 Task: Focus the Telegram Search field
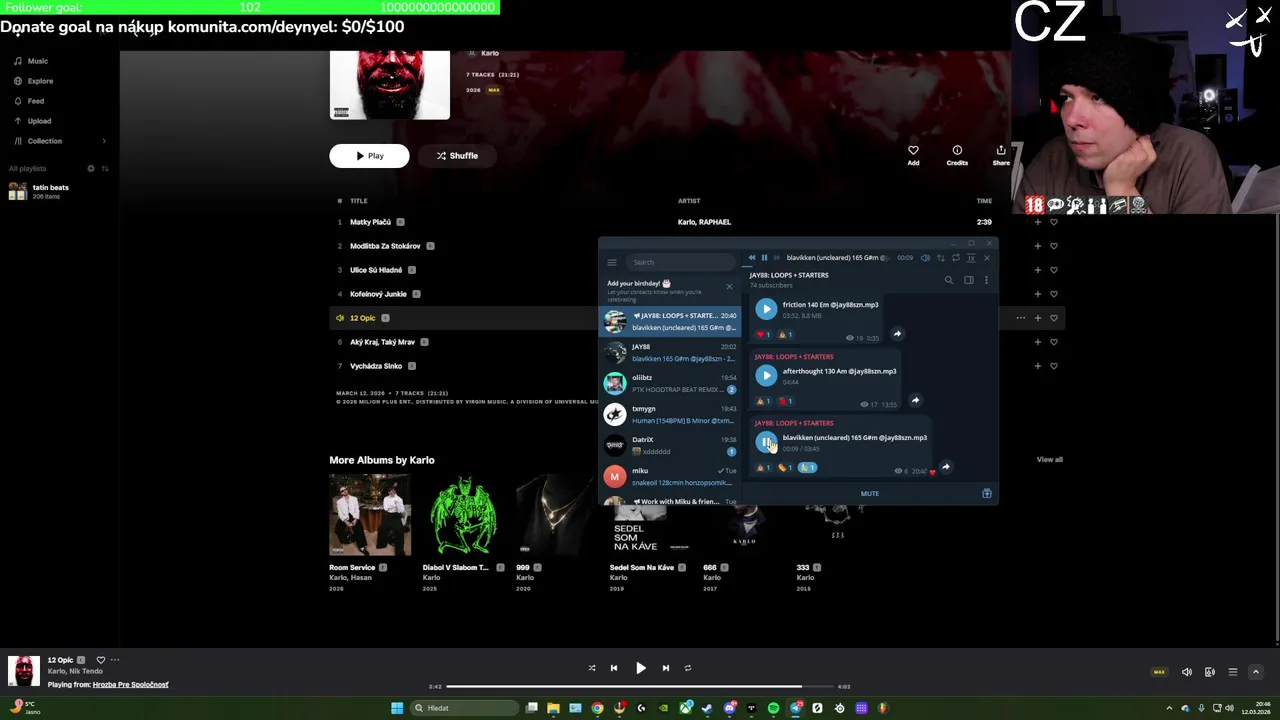tap(679, 262)
